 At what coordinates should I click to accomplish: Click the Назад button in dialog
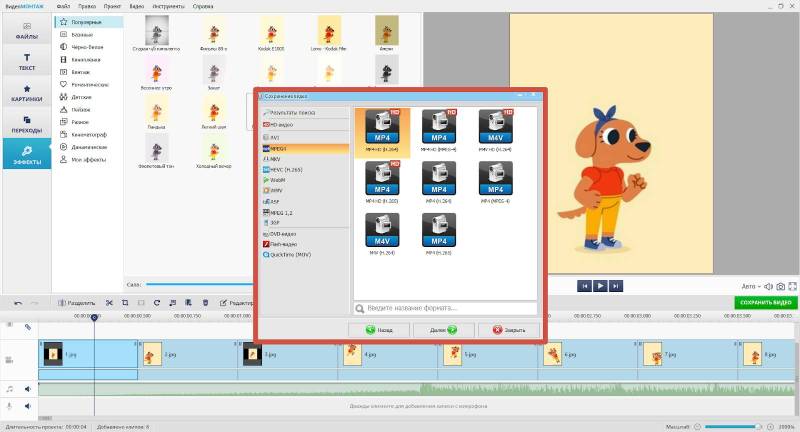[x=379, y=330]
